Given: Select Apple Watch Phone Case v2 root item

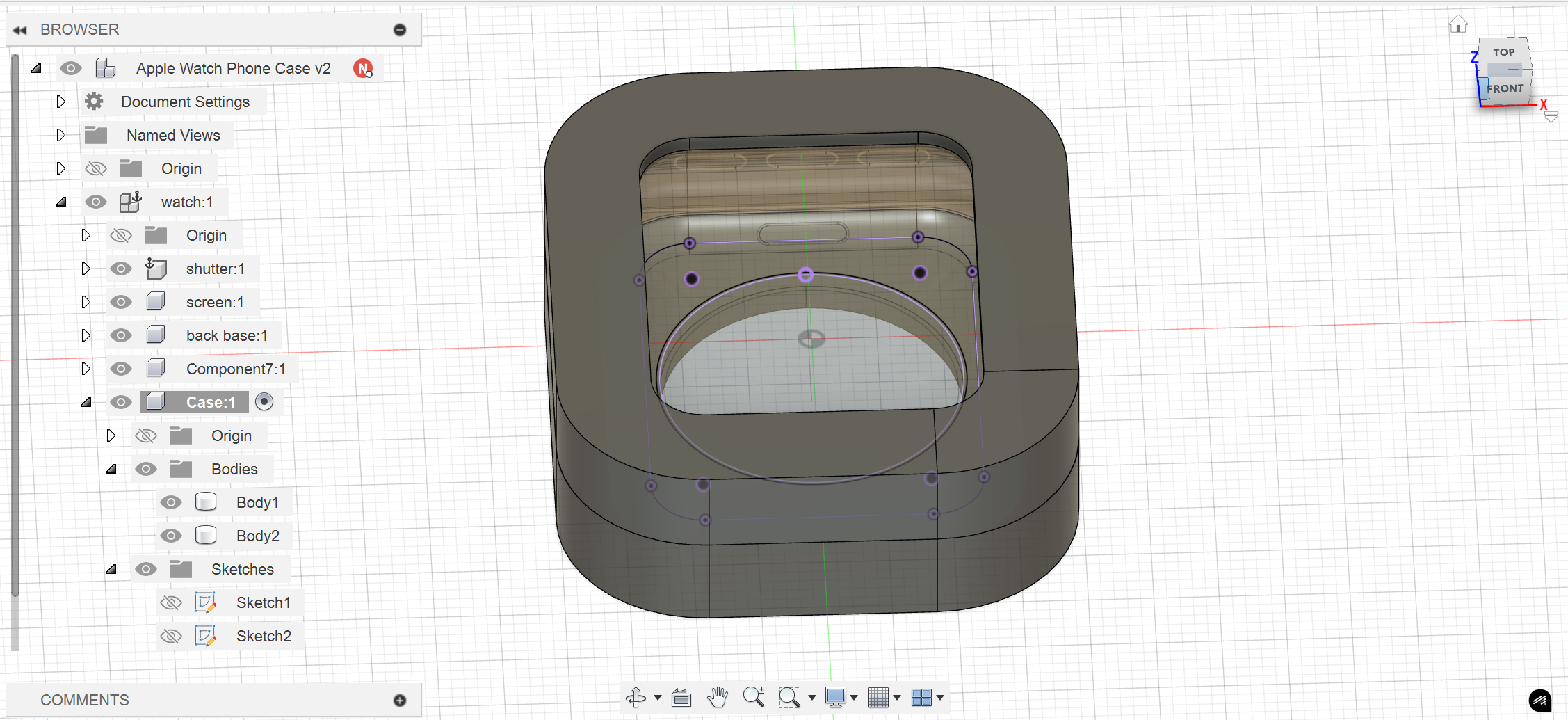Looking at the screenshot, I should point(234,68).
